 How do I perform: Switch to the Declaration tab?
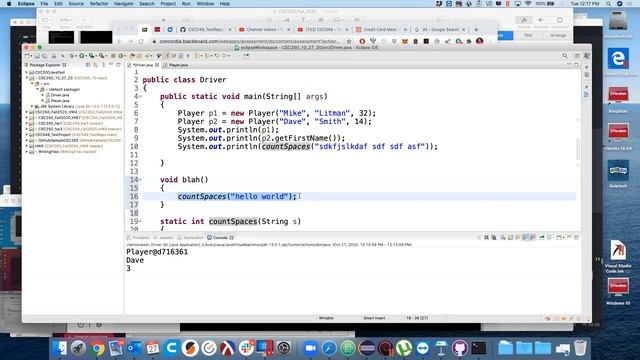click(x=191, y=238)
